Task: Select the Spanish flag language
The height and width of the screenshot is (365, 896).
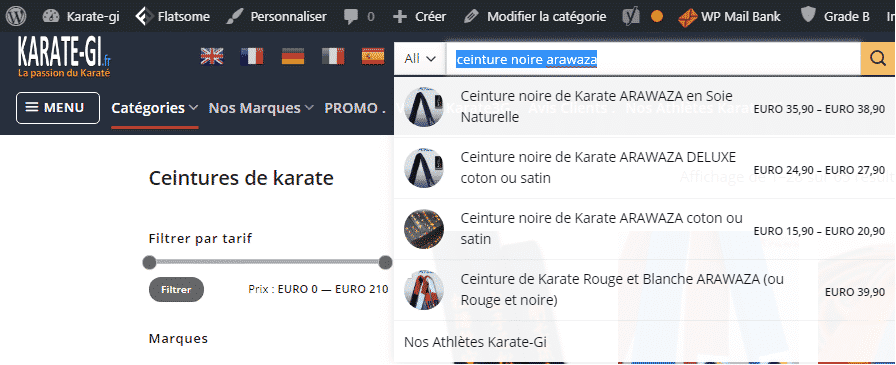Action: (x=373, y=56)
